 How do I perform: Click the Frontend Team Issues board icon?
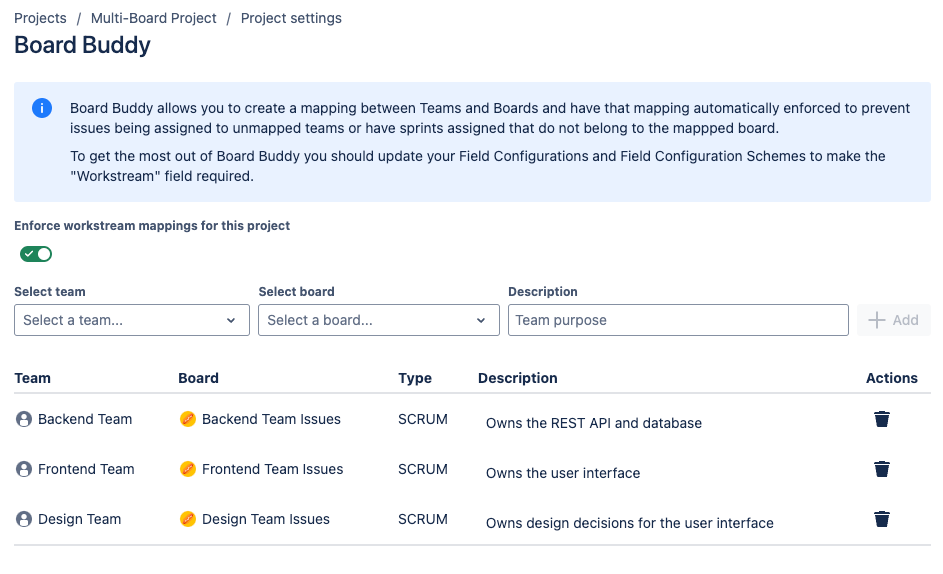pyautogui.click(x=187, y=470)
